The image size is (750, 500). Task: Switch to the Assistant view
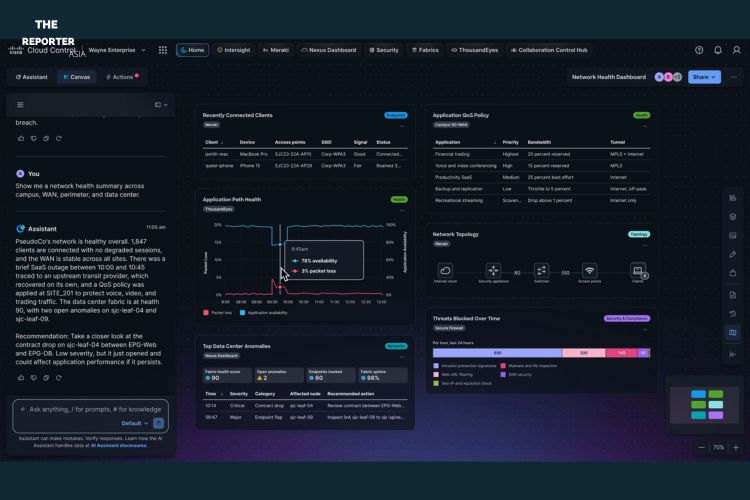pyautogui.click(x=32, y=77)
